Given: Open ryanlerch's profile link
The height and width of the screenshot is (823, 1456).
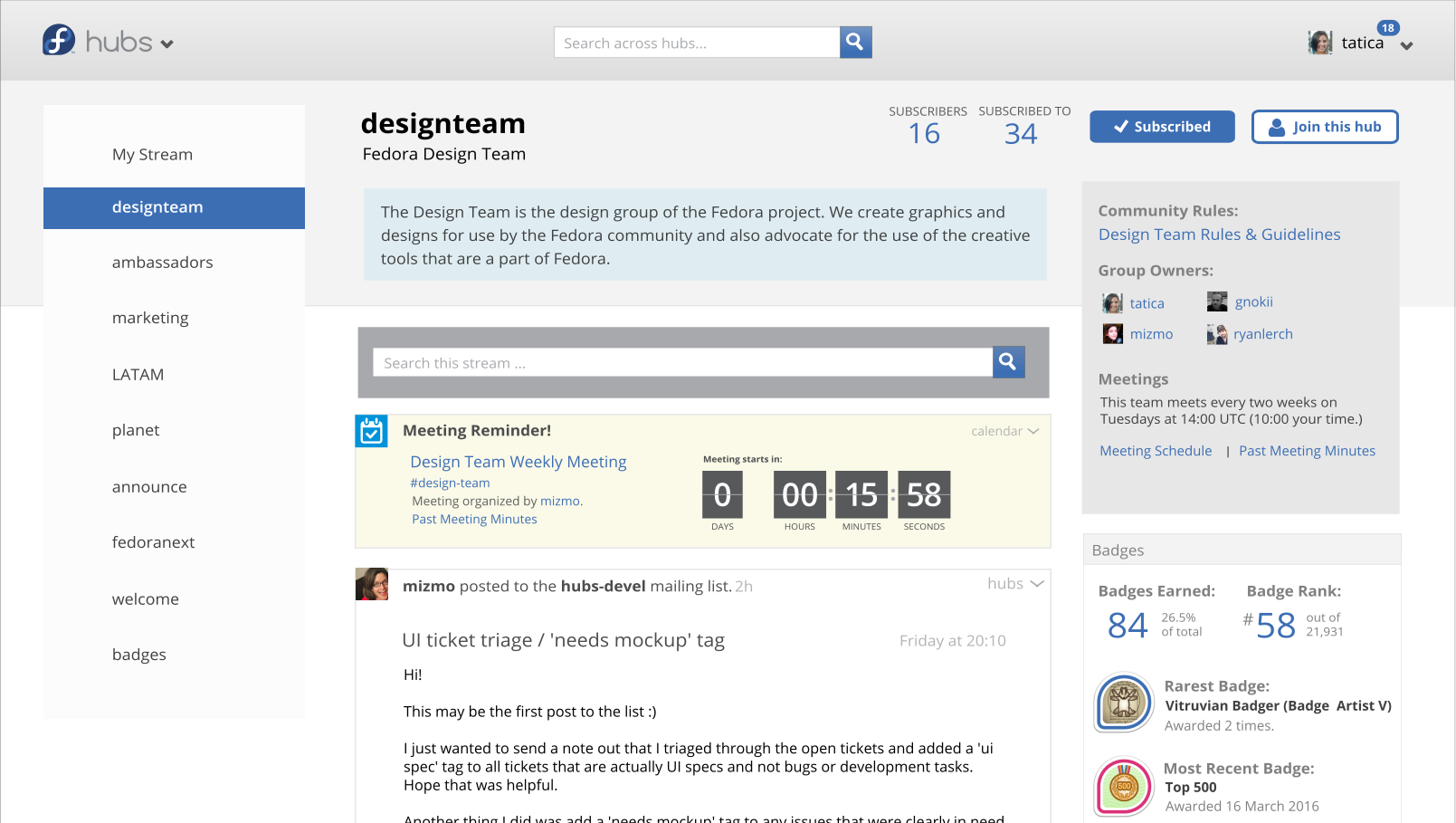Looking at the screenshot, I should [x=1262, y=334].
